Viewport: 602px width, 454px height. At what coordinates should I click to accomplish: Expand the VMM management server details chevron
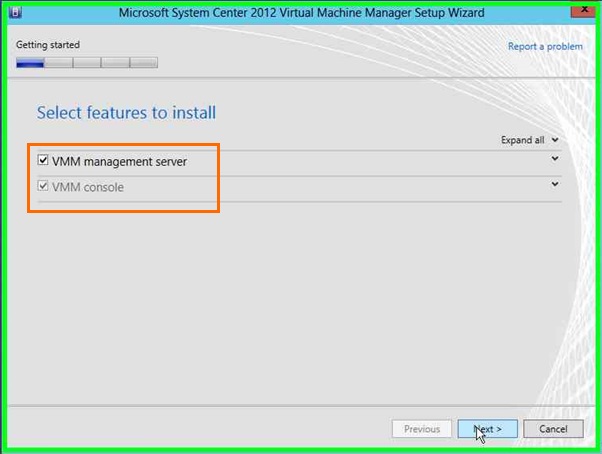point(555,158)
